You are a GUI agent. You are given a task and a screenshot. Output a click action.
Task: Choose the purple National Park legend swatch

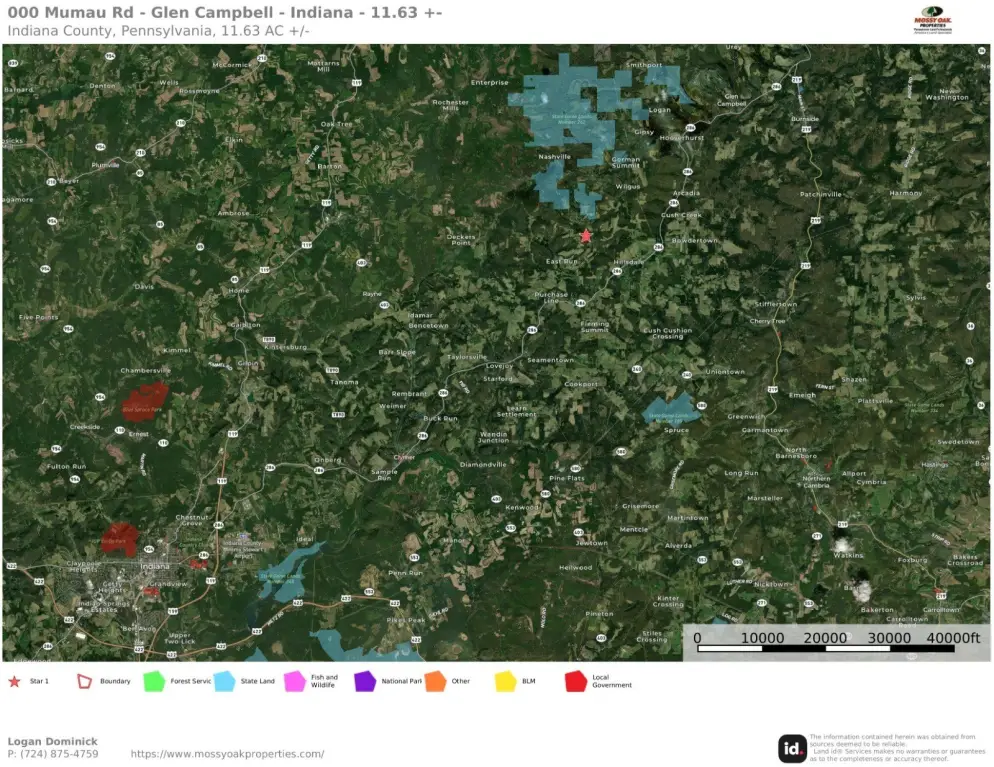click(365, 681)
